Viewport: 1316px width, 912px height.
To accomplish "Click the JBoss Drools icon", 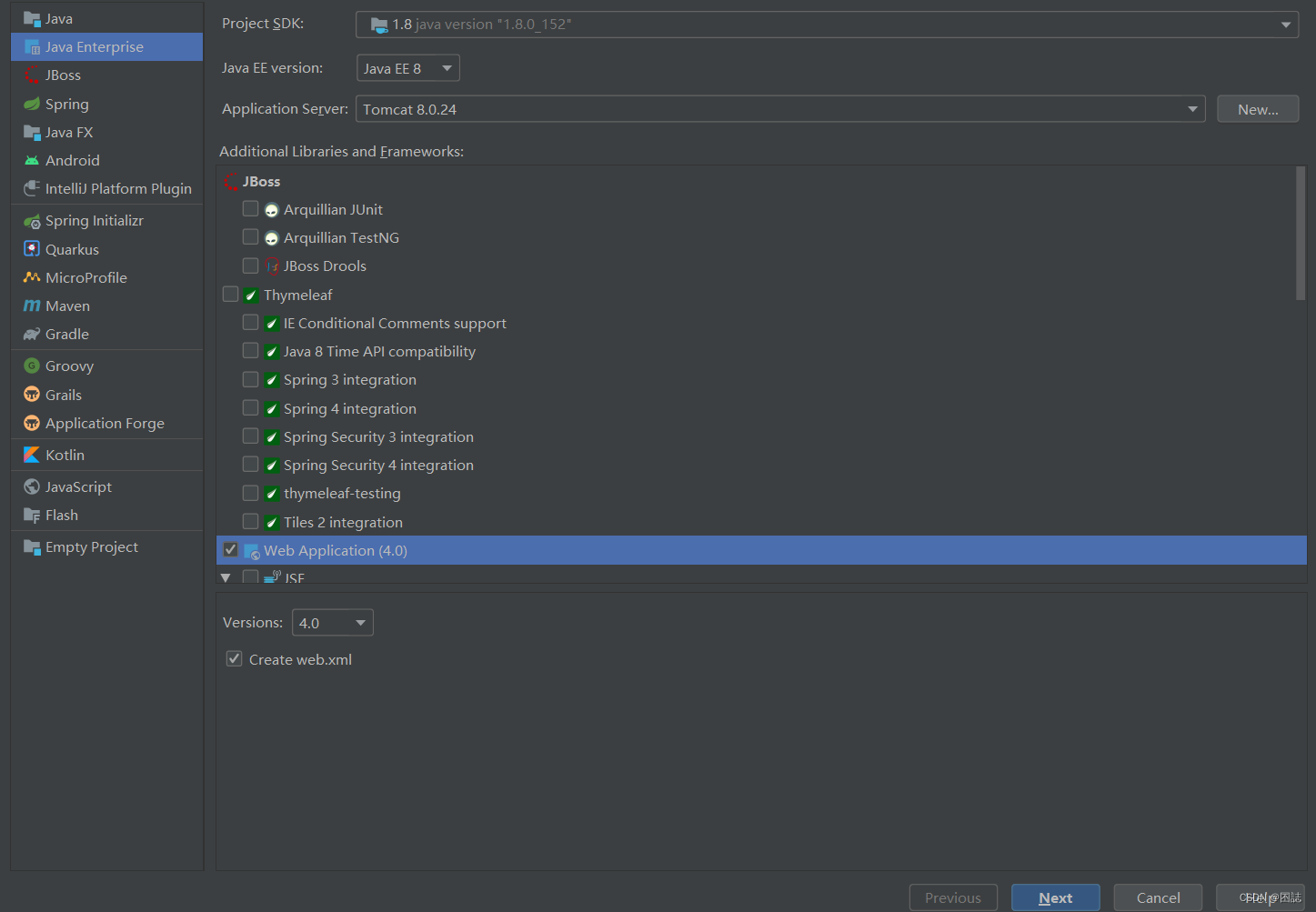I will tap(271, 266).
